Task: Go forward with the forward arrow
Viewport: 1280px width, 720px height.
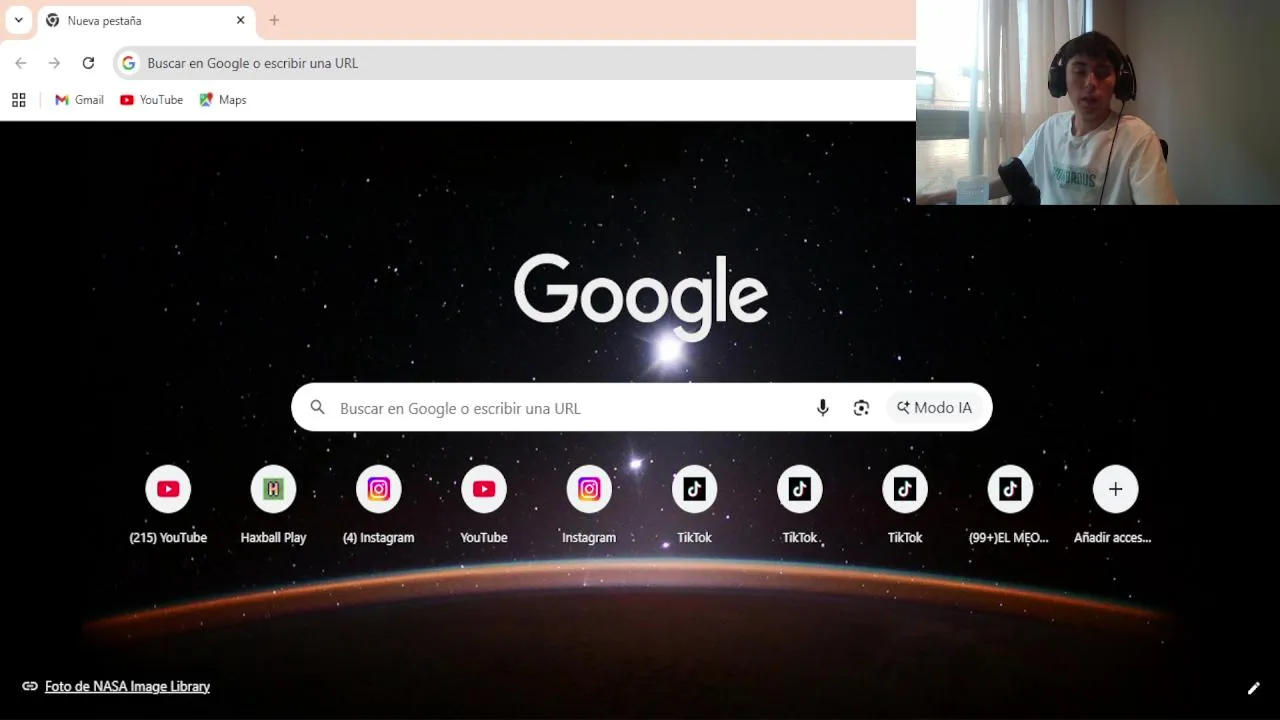Action: 54,63
